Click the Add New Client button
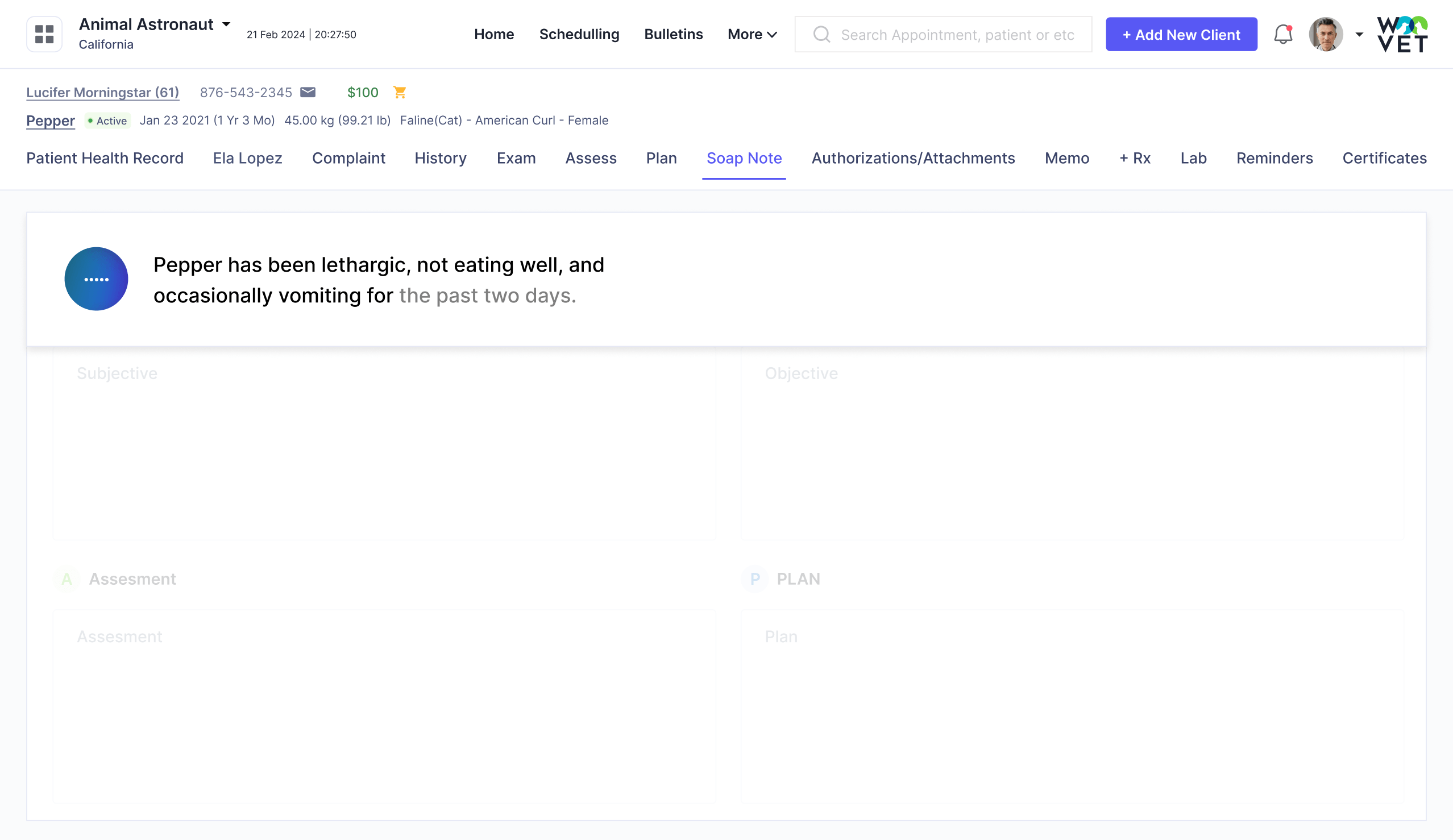 (x=1181, y=35)
